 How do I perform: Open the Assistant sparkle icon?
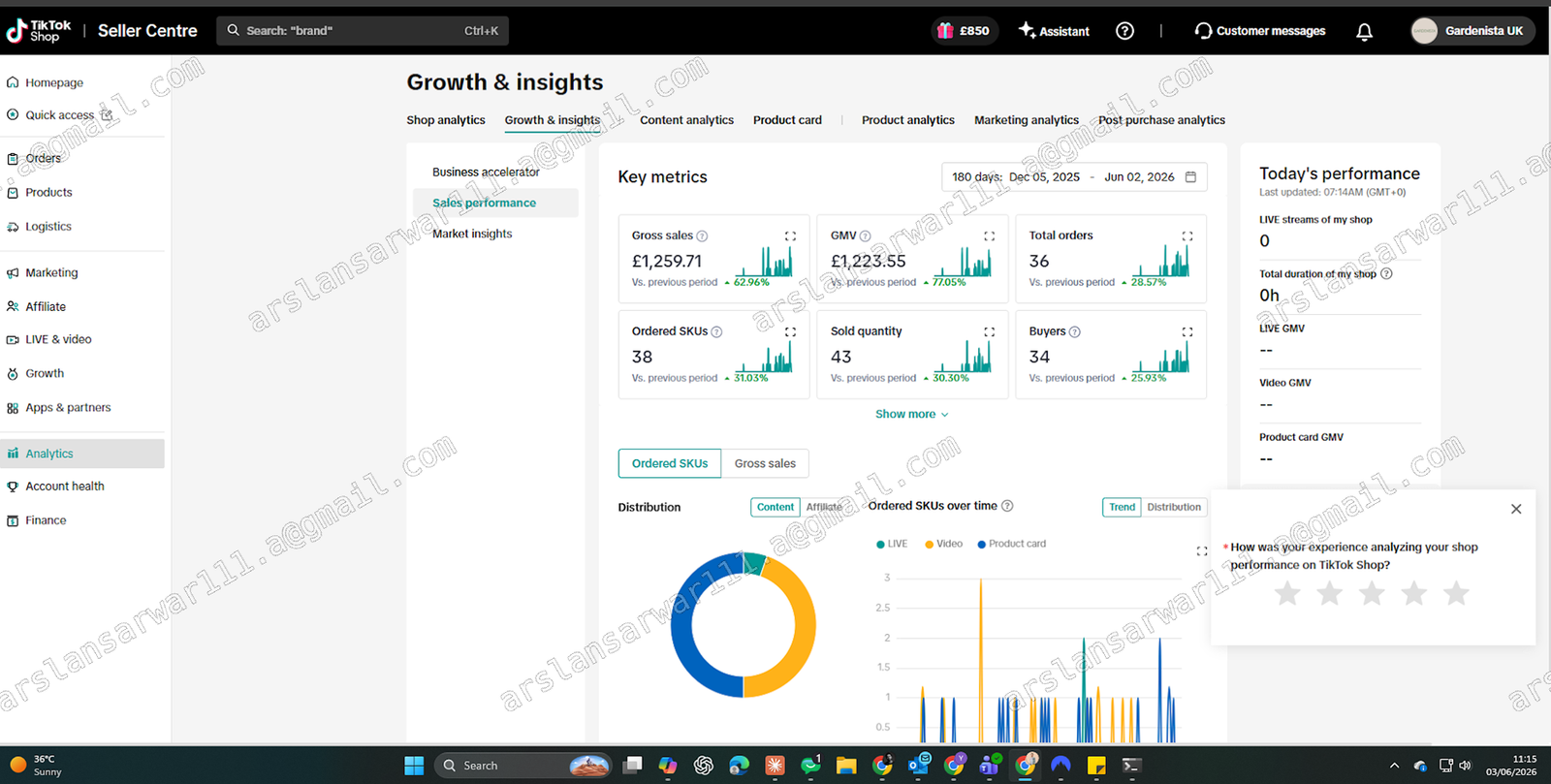click(x=1027, y=30)
